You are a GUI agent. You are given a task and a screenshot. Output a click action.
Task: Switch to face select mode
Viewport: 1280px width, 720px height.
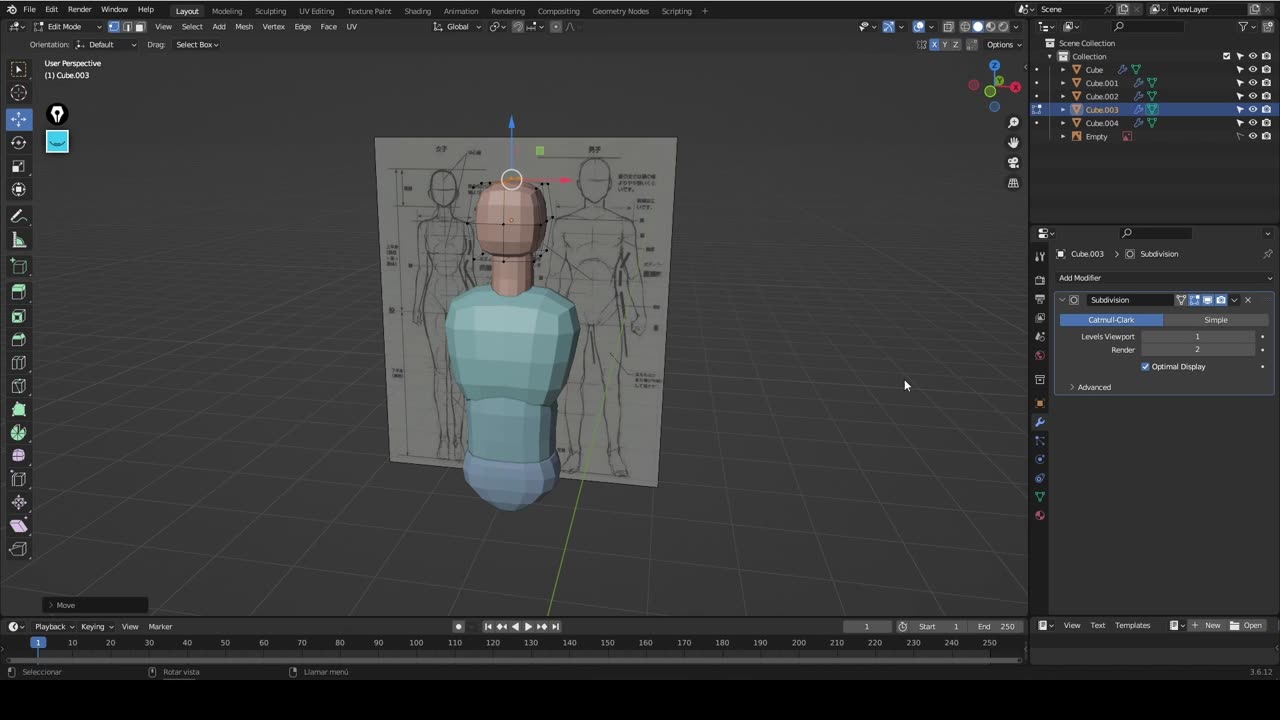pos(140,27)
